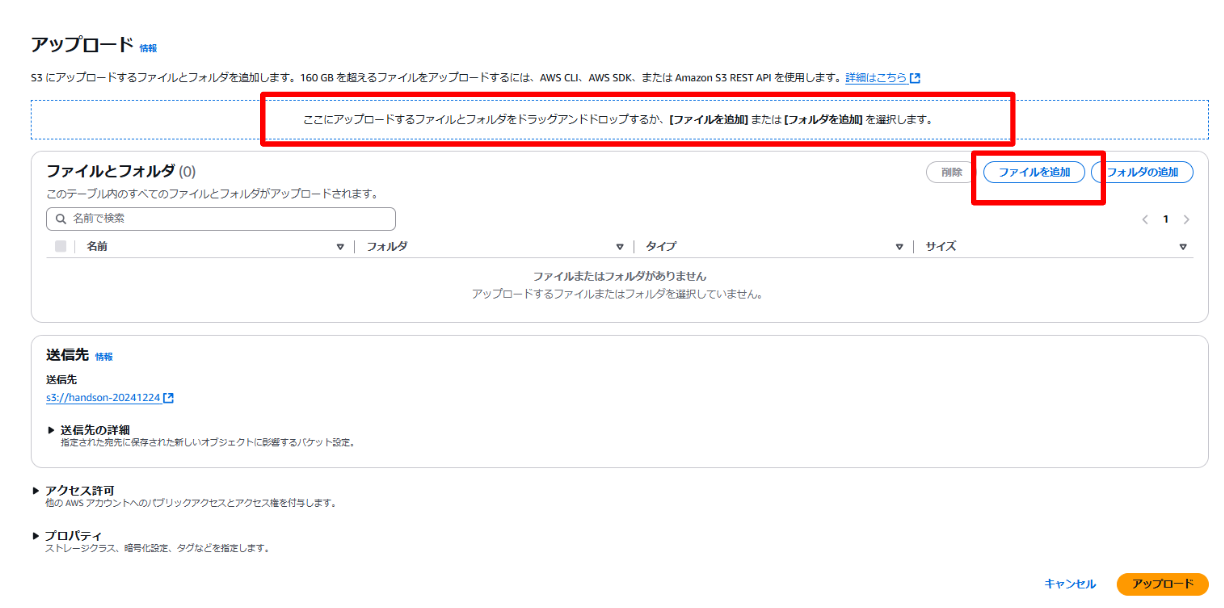The height and width of the screenshot is (608, 1224).
Task: Open the 詳細はこちら link
Action: click(x=876, y=77)
